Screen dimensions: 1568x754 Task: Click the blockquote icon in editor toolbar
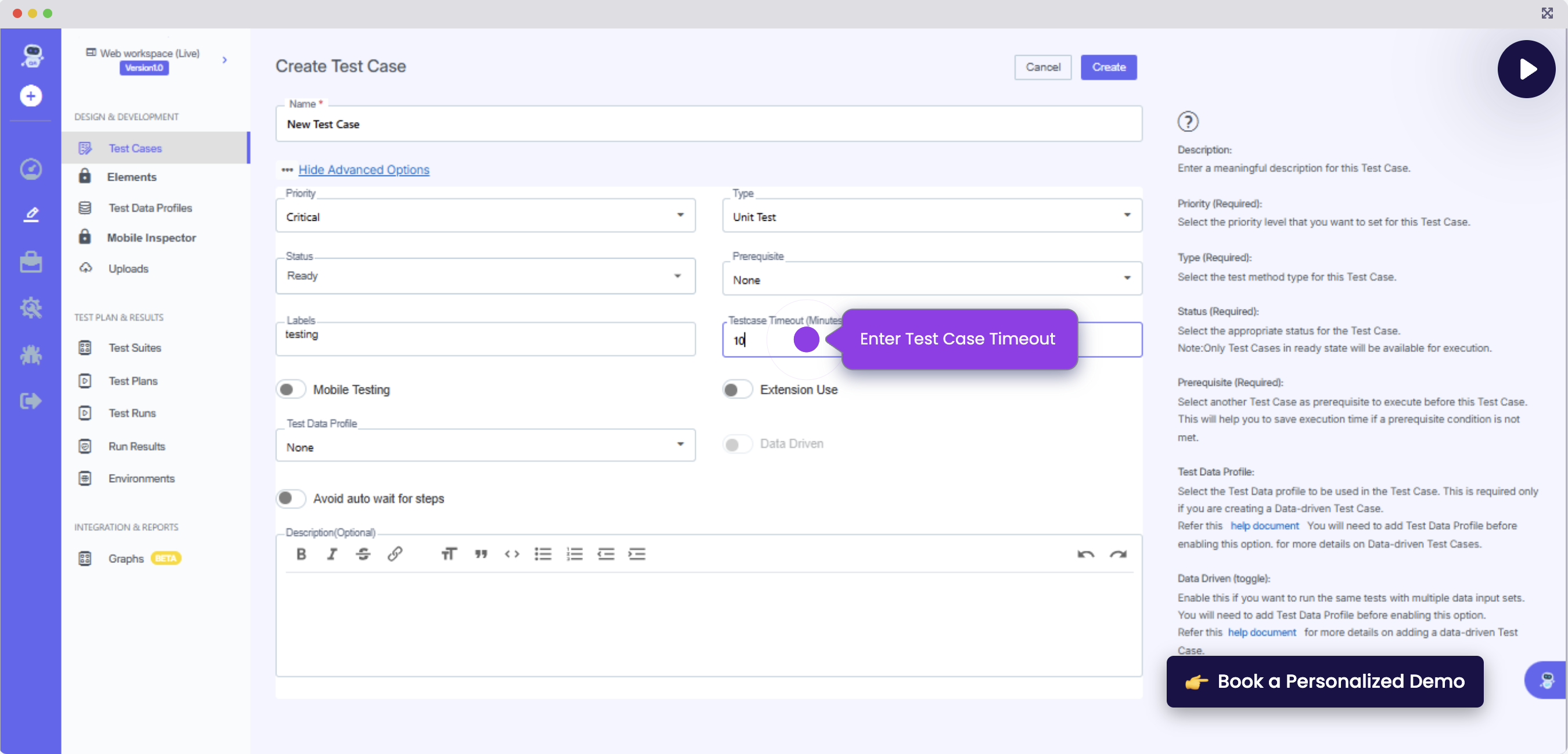(481, 554)
